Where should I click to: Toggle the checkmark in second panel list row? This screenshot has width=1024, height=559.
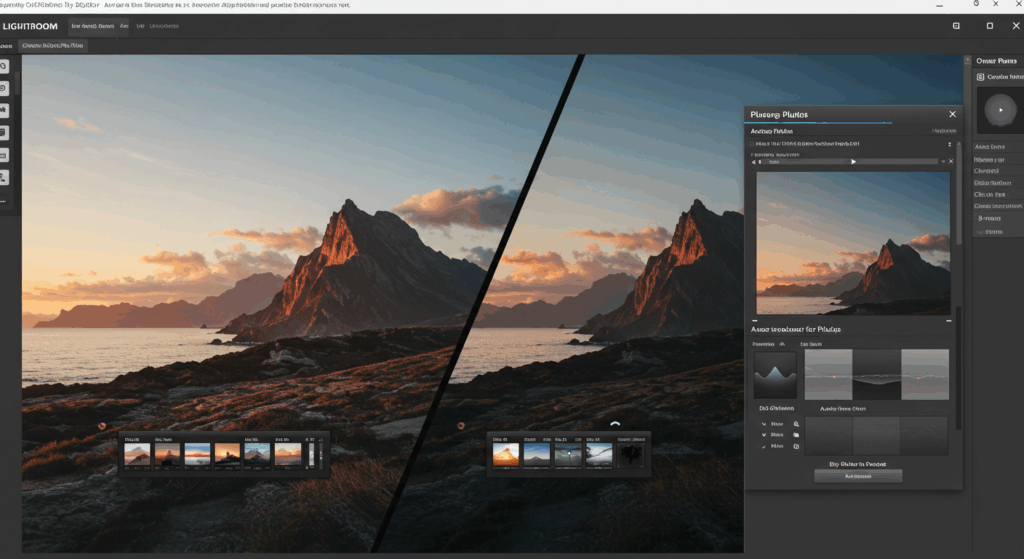764,435
